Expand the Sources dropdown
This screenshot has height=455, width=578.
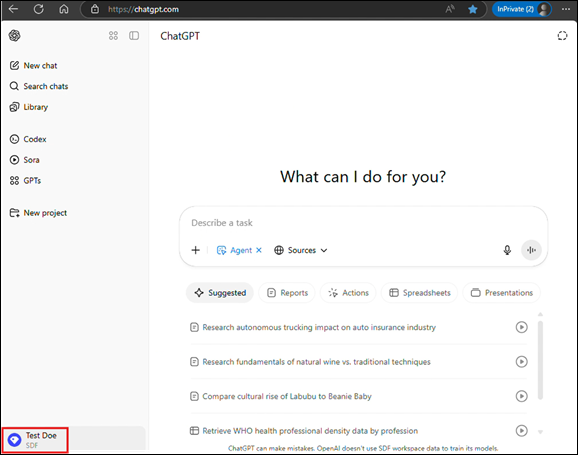pyautogui.click(x=300, y=250)
